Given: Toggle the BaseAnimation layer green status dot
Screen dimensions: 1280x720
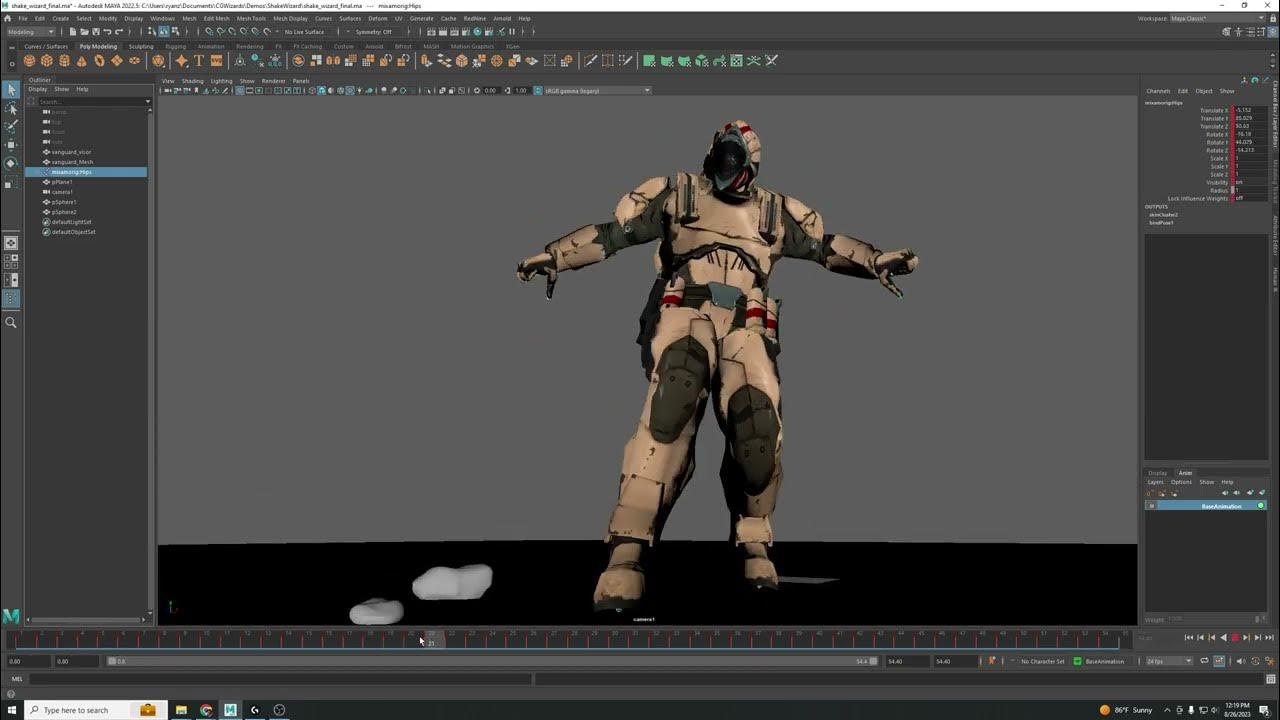Looking at the screenshot, I should coord(1260,506).
